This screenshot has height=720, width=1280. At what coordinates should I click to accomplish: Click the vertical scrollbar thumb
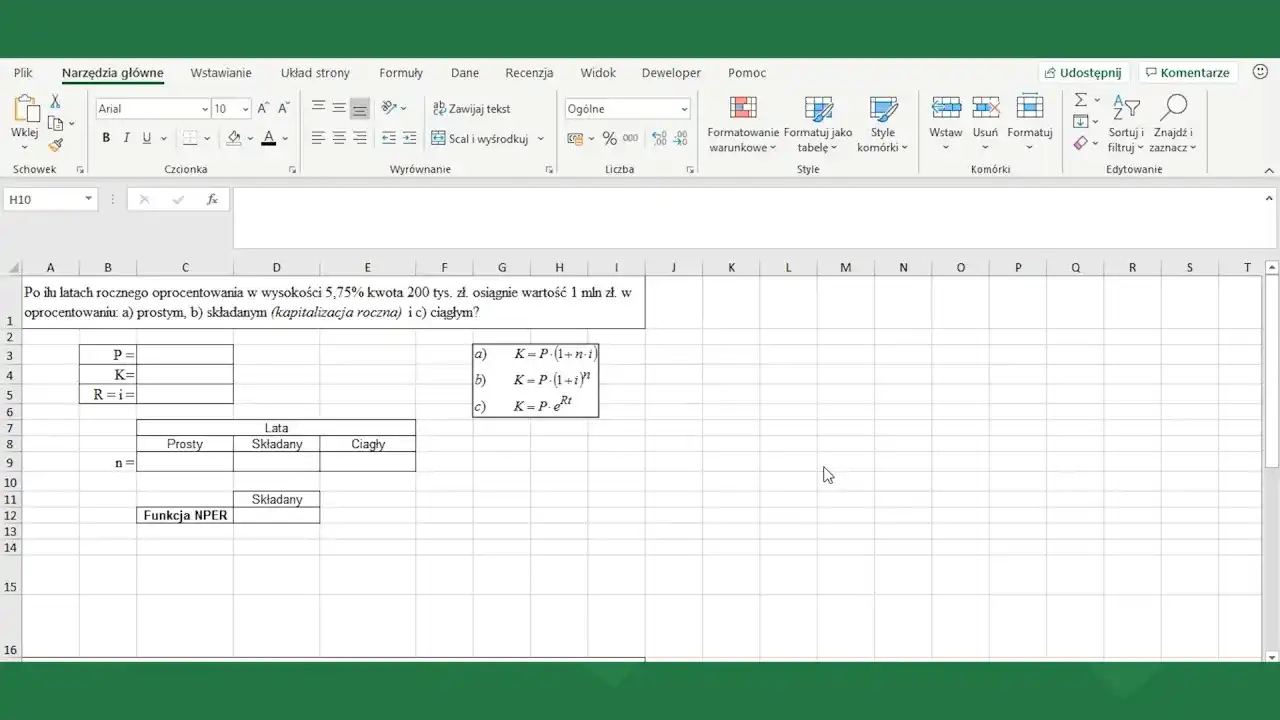click(x=1272, y=372)
